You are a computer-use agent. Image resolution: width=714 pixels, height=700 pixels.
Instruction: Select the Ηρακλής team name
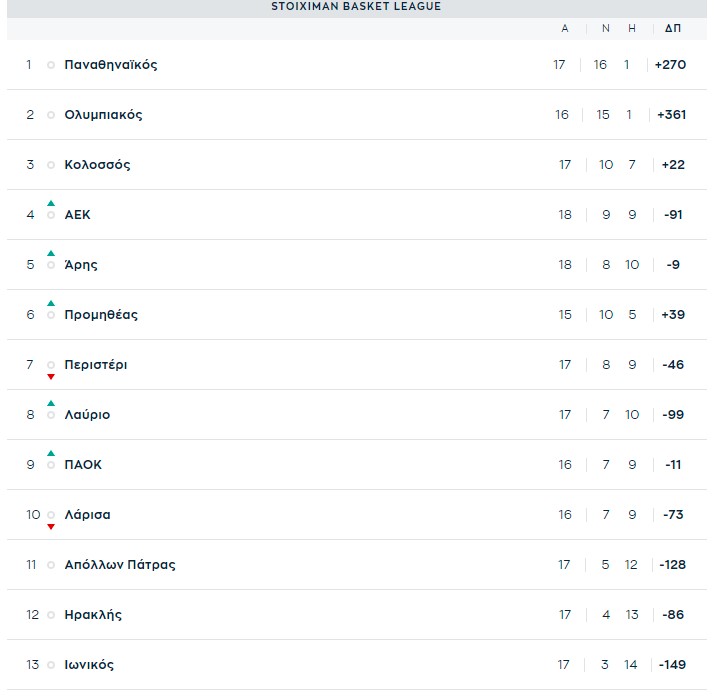pyautogui.click(x=92, y=615)
